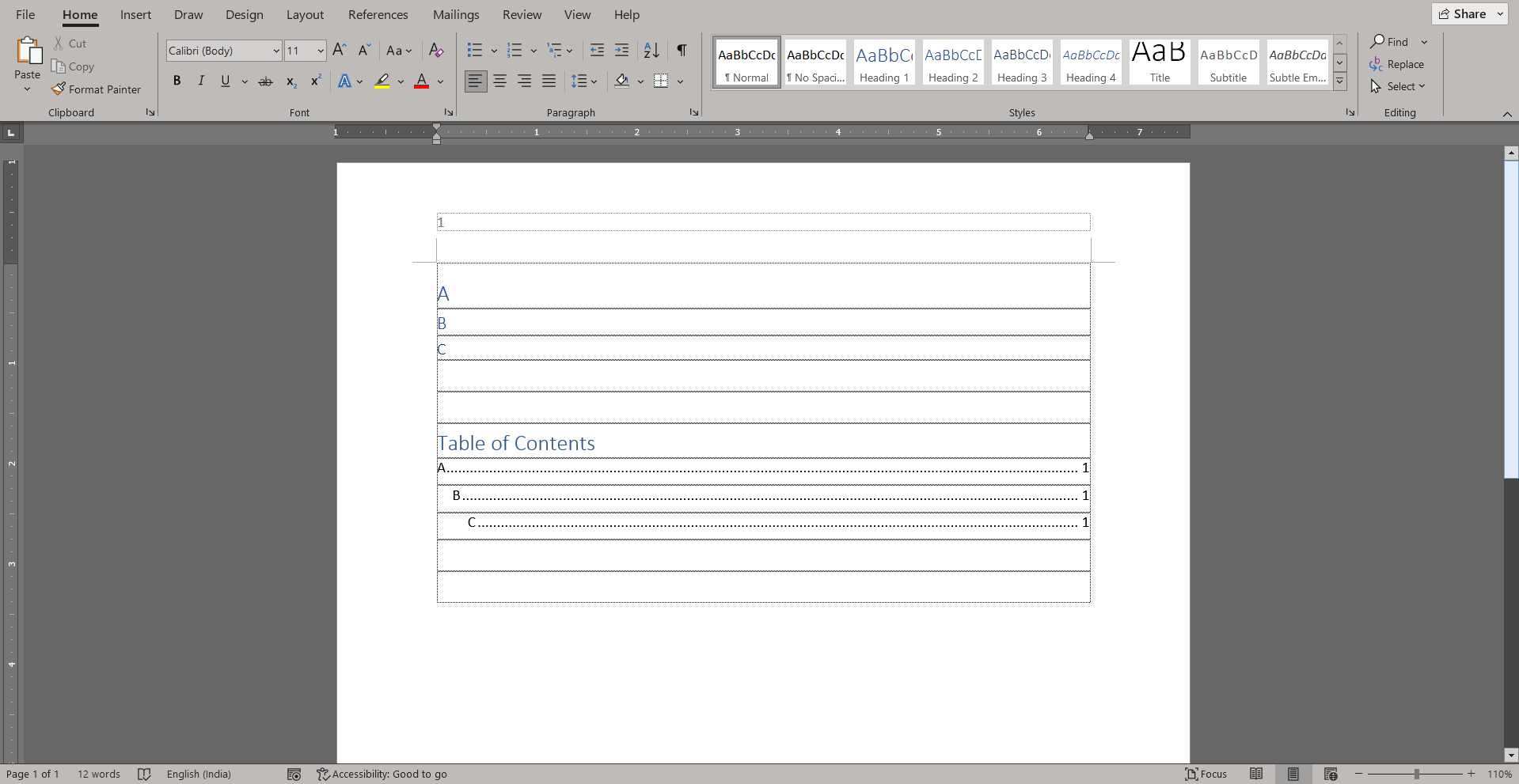Click the Decrease Font Size icon

[x=364, y=51]
